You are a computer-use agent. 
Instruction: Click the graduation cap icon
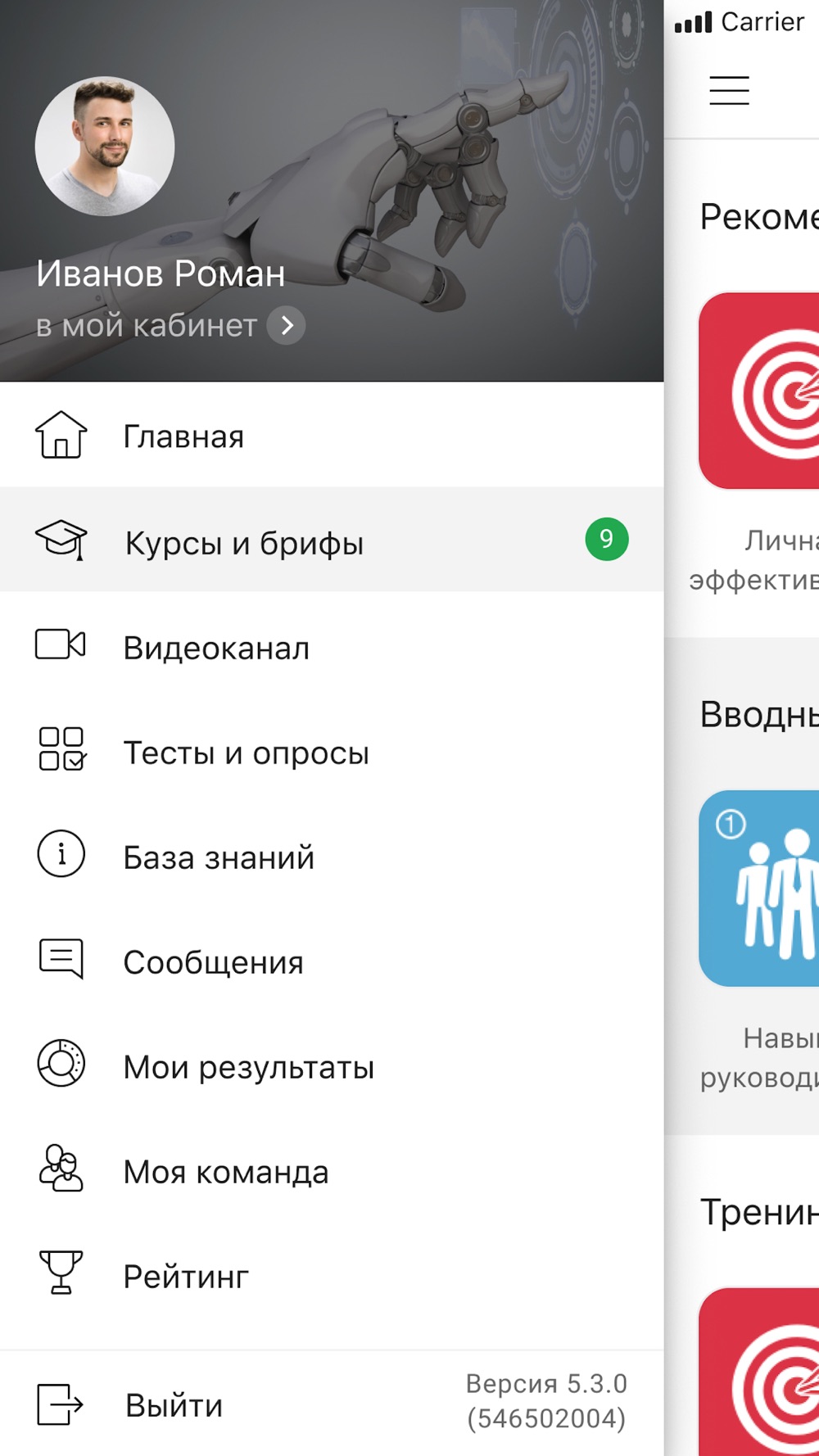pyautogui.click(x=61, y=540)
